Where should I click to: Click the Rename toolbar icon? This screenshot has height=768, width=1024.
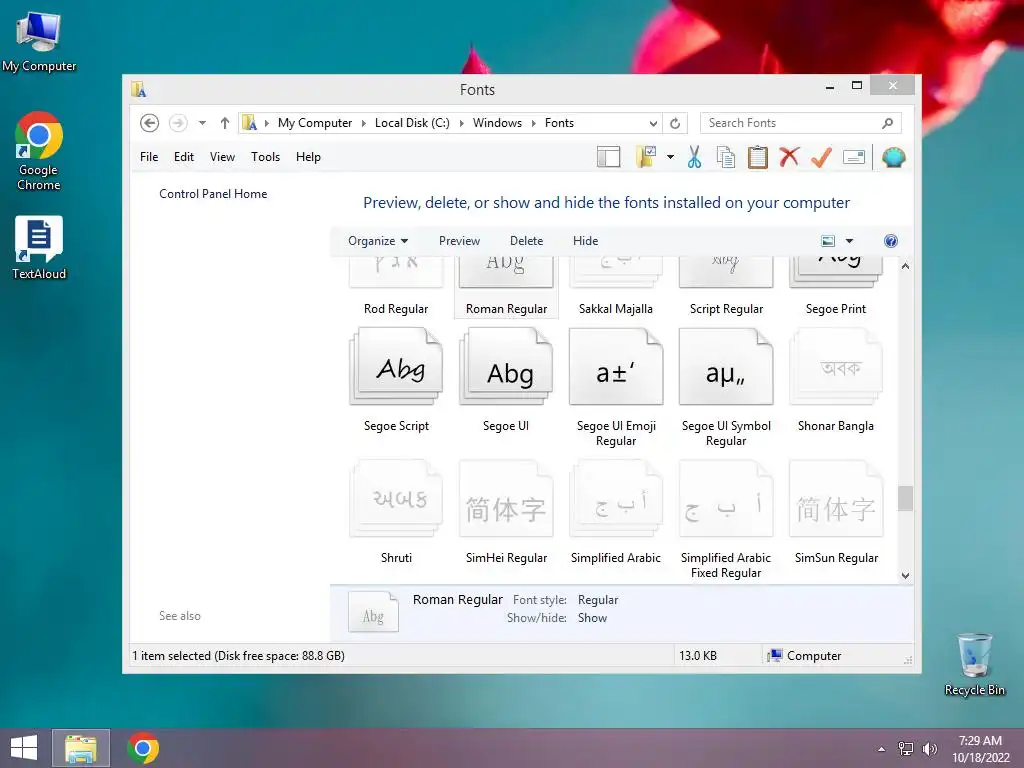(854, 157)
